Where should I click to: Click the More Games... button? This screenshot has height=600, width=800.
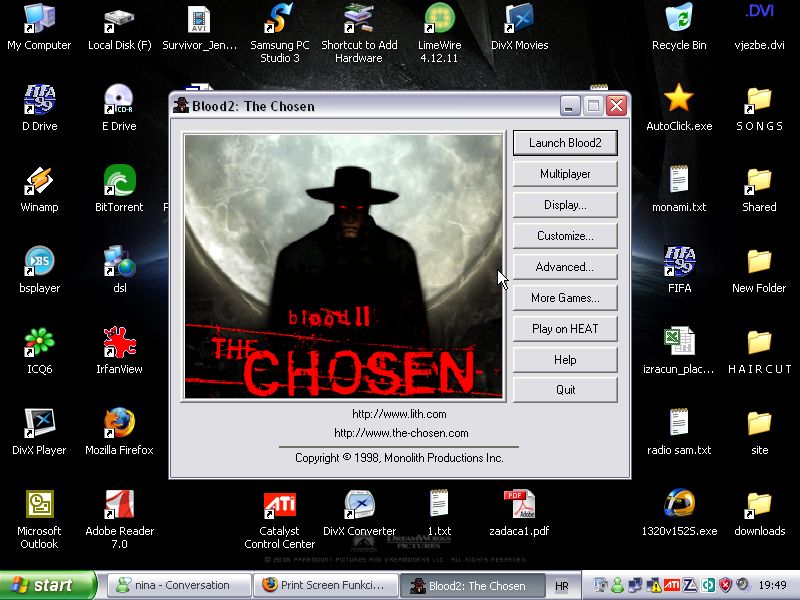tap(565, 298)
